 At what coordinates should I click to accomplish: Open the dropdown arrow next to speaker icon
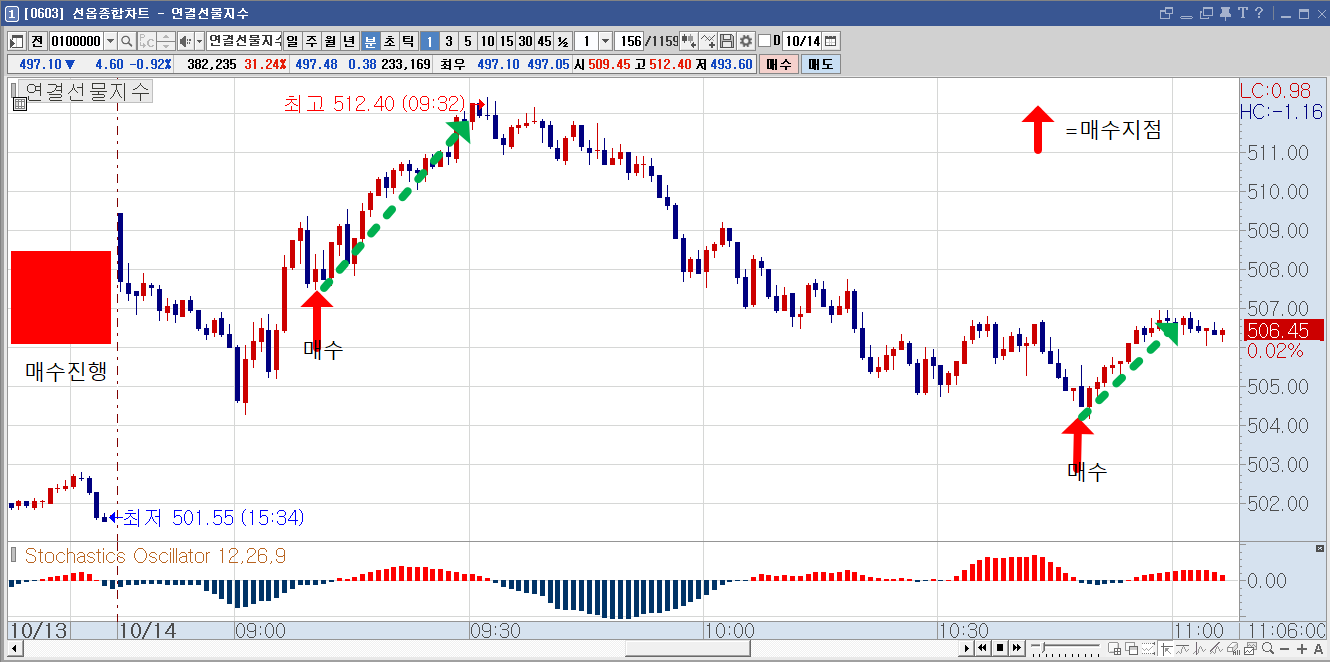[199, 41]
